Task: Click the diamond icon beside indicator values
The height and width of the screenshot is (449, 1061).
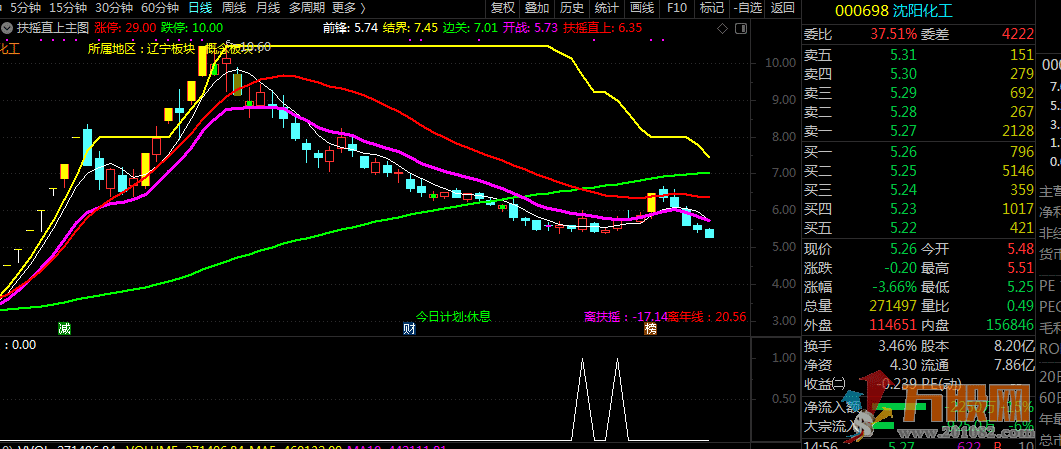Action: (x=723, y=28)
